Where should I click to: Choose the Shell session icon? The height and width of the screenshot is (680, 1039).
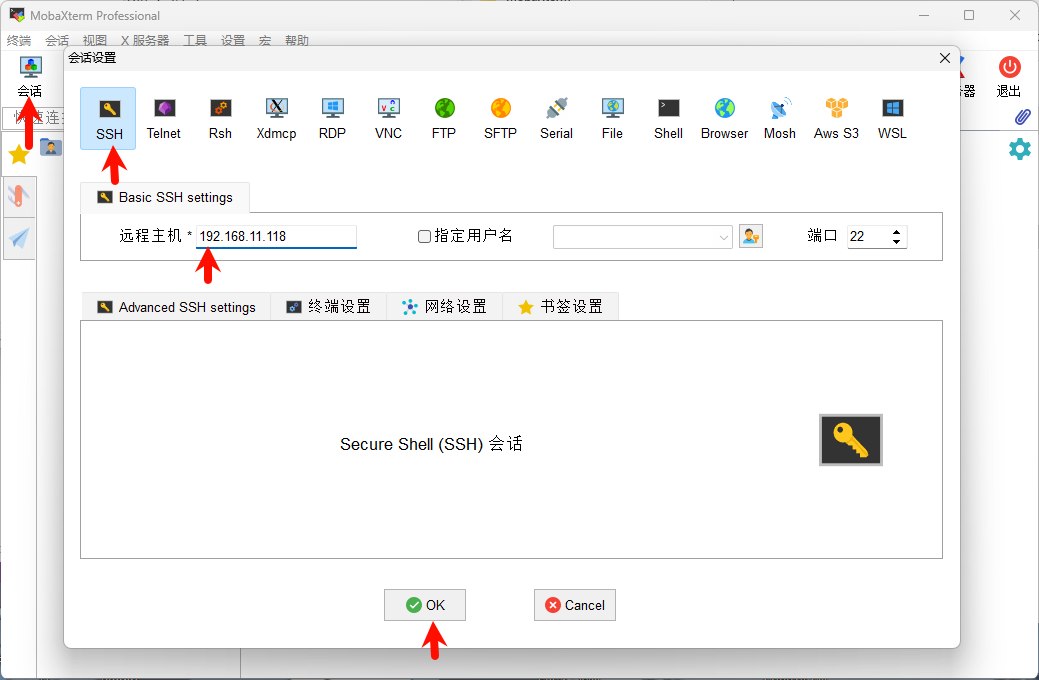(x=669, y=119)
